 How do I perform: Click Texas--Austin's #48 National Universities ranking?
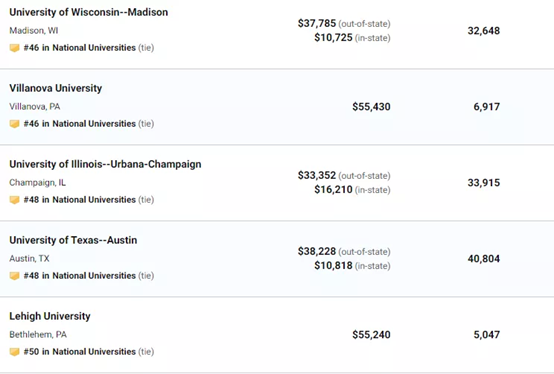[89, 275]
